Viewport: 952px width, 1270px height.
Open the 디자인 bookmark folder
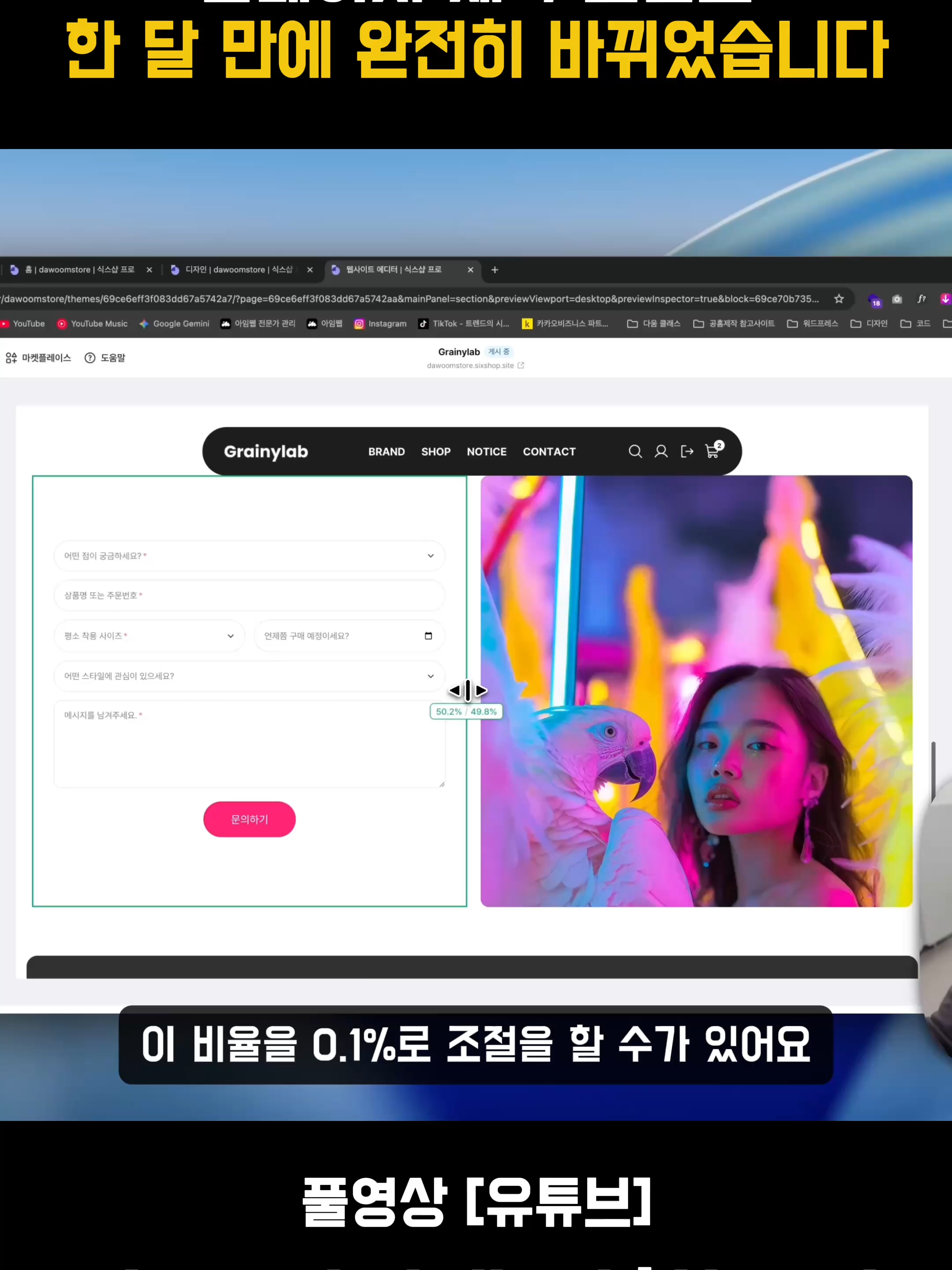(869, 324)
